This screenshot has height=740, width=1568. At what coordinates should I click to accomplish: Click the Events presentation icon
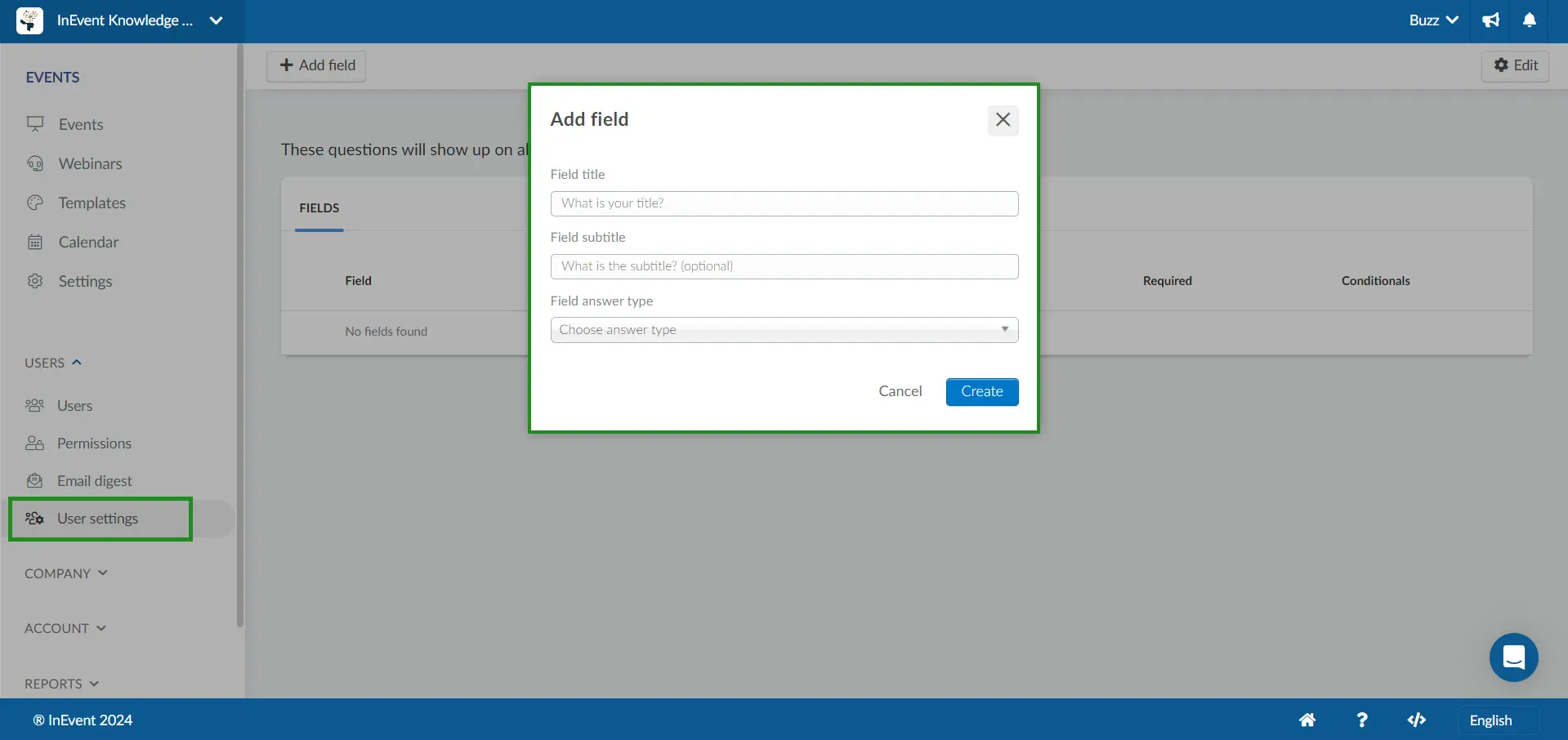[35, 124]
